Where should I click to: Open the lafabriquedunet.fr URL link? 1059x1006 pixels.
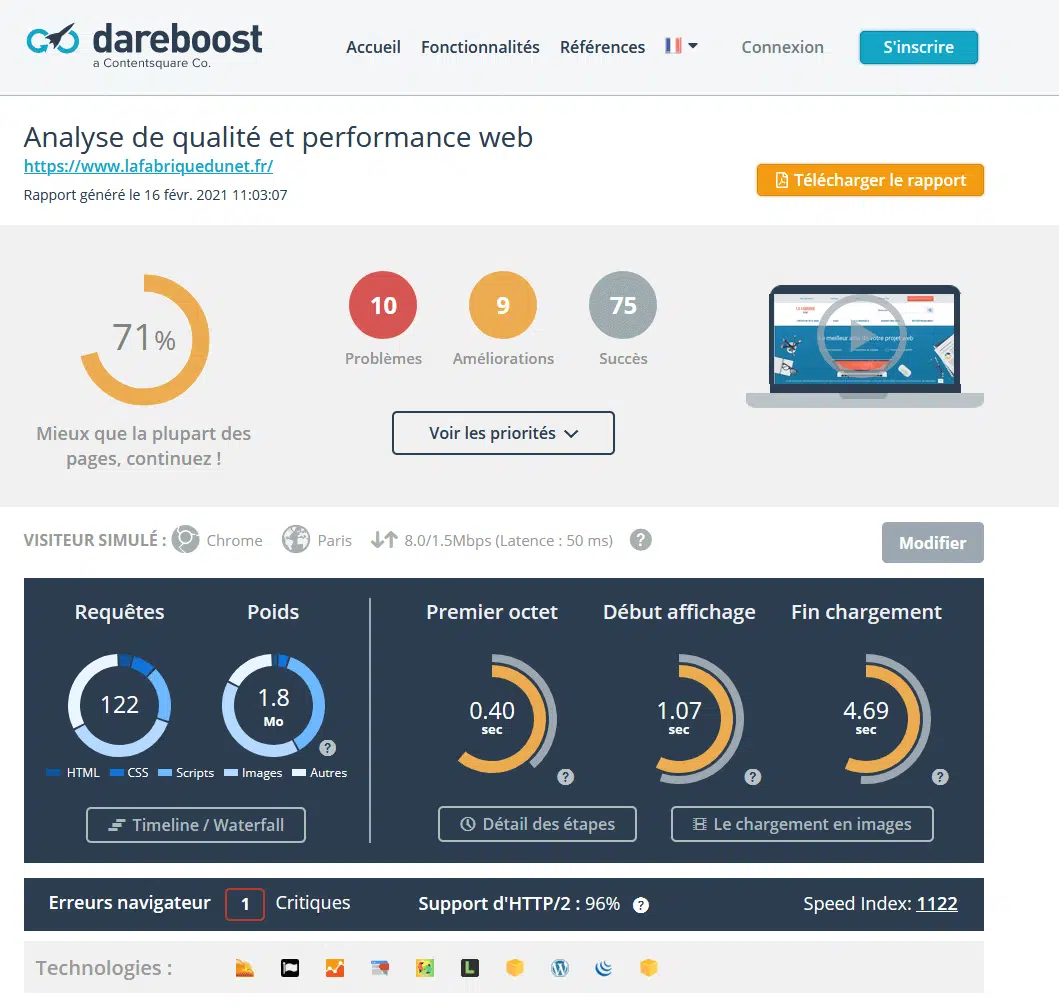tap(149, 166)
